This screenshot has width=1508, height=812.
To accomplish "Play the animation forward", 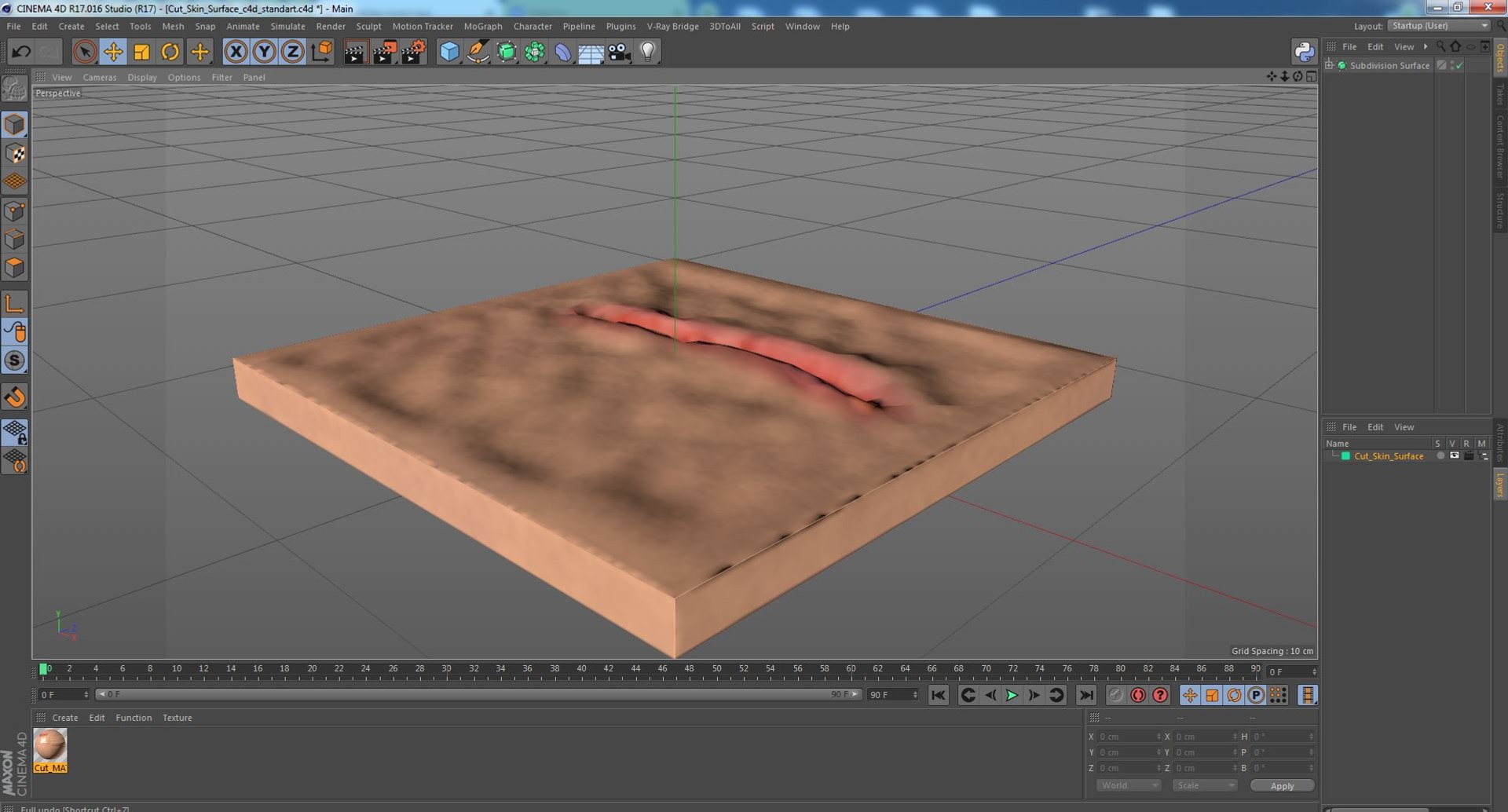I will point(1012,695).
